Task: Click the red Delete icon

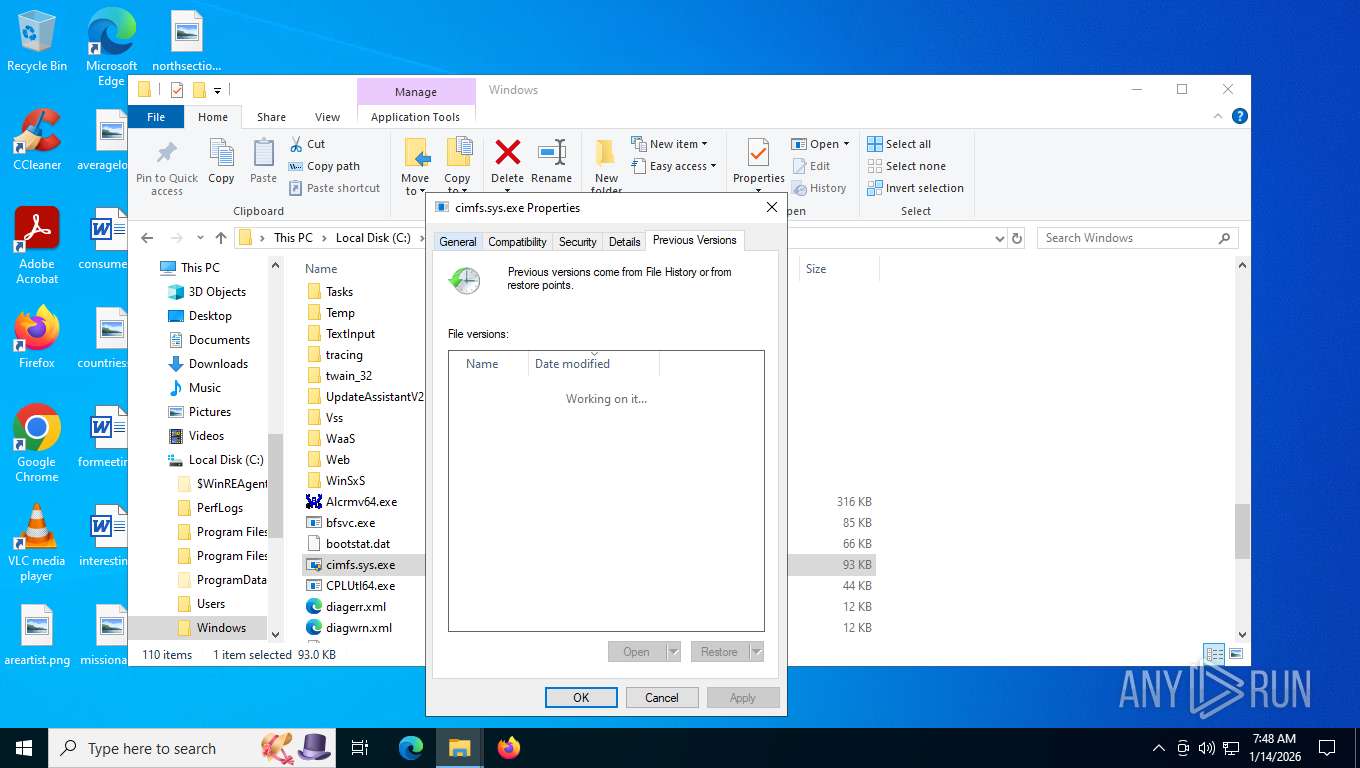Action: pyautogui.click(x=508, y=153)
